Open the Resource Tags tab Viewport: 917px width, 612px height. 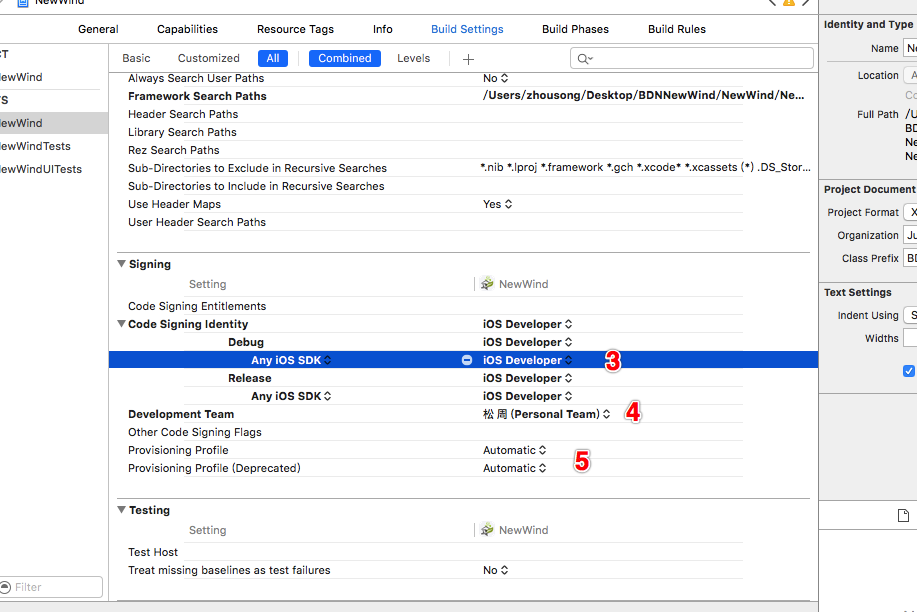[x=295, y=29]
